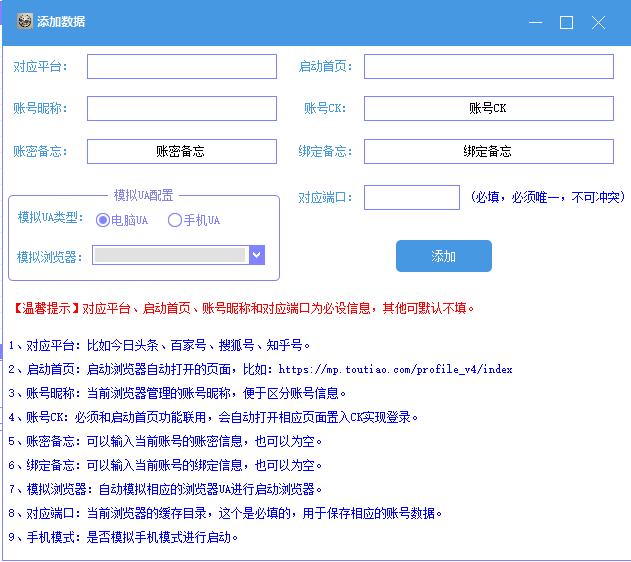Click the 添加数据 window title text
The image size is (631, 562).
coord(61,21)
